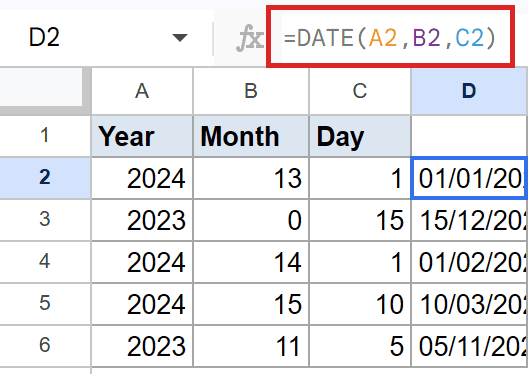528x374 pixels.
Task: Select column D header
Action: click(469, 91)
